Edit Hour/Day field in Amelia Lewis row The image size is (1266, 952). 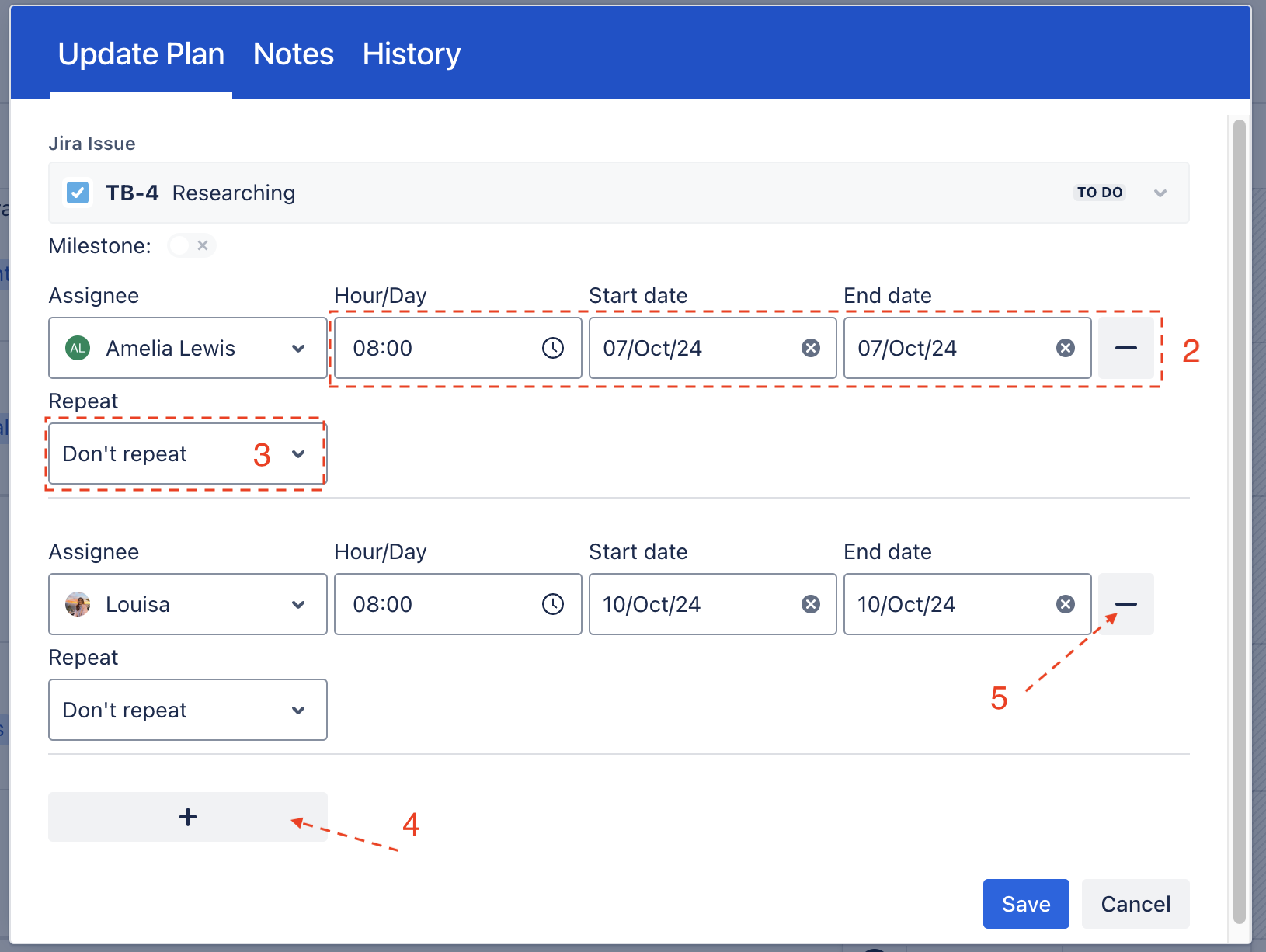(458, 348)
